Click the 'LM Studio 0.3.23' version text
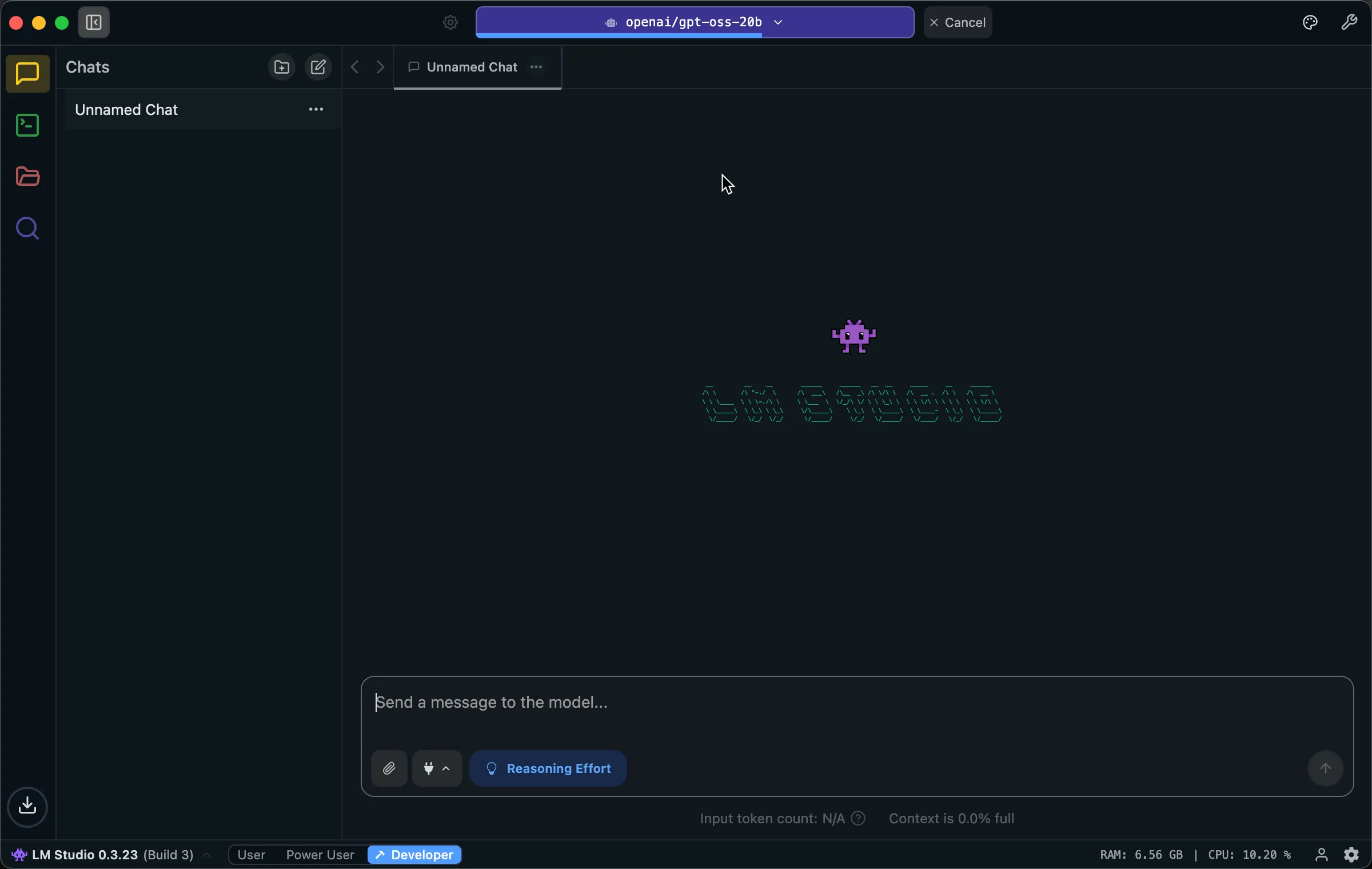 click(x=85, y=855)
